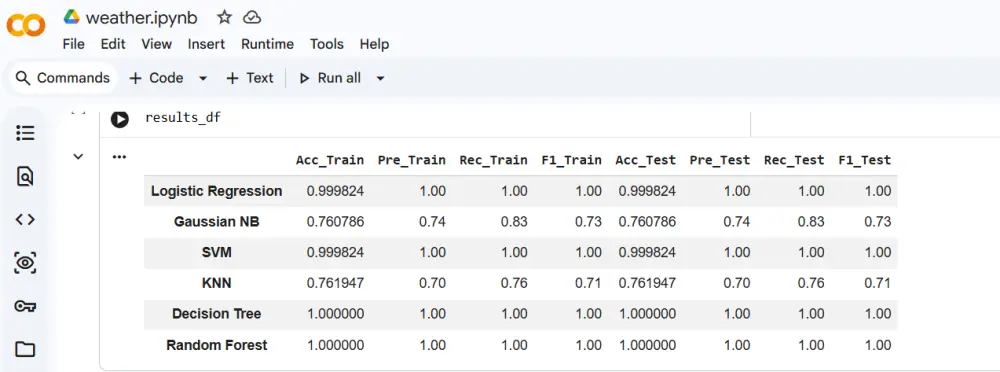
Task: Open the Tools menu
Action: 327,44
